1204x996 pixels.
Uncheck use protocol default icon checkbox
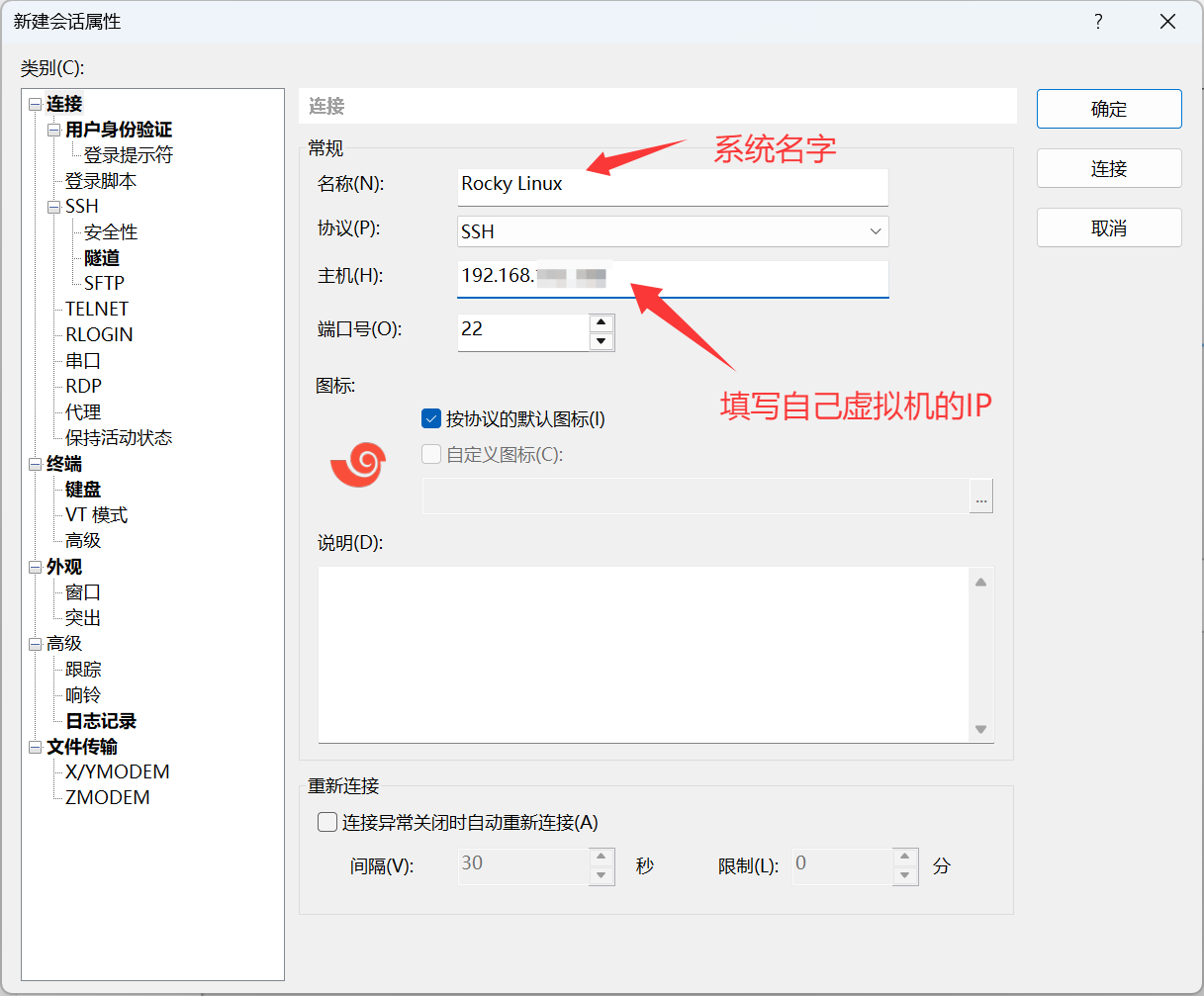click(431, 419)
